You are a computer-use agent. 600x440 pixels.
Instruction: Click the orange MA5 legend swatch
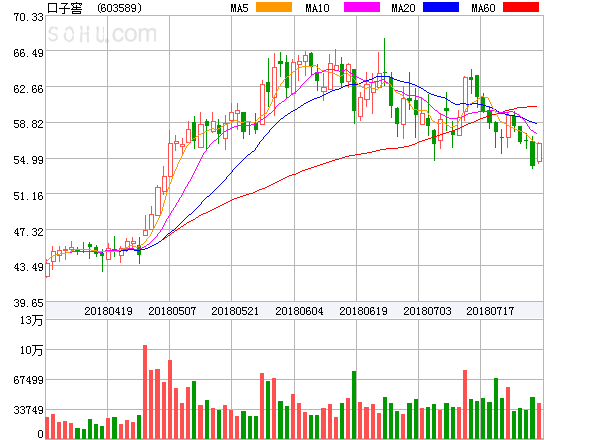coord(274,7)
